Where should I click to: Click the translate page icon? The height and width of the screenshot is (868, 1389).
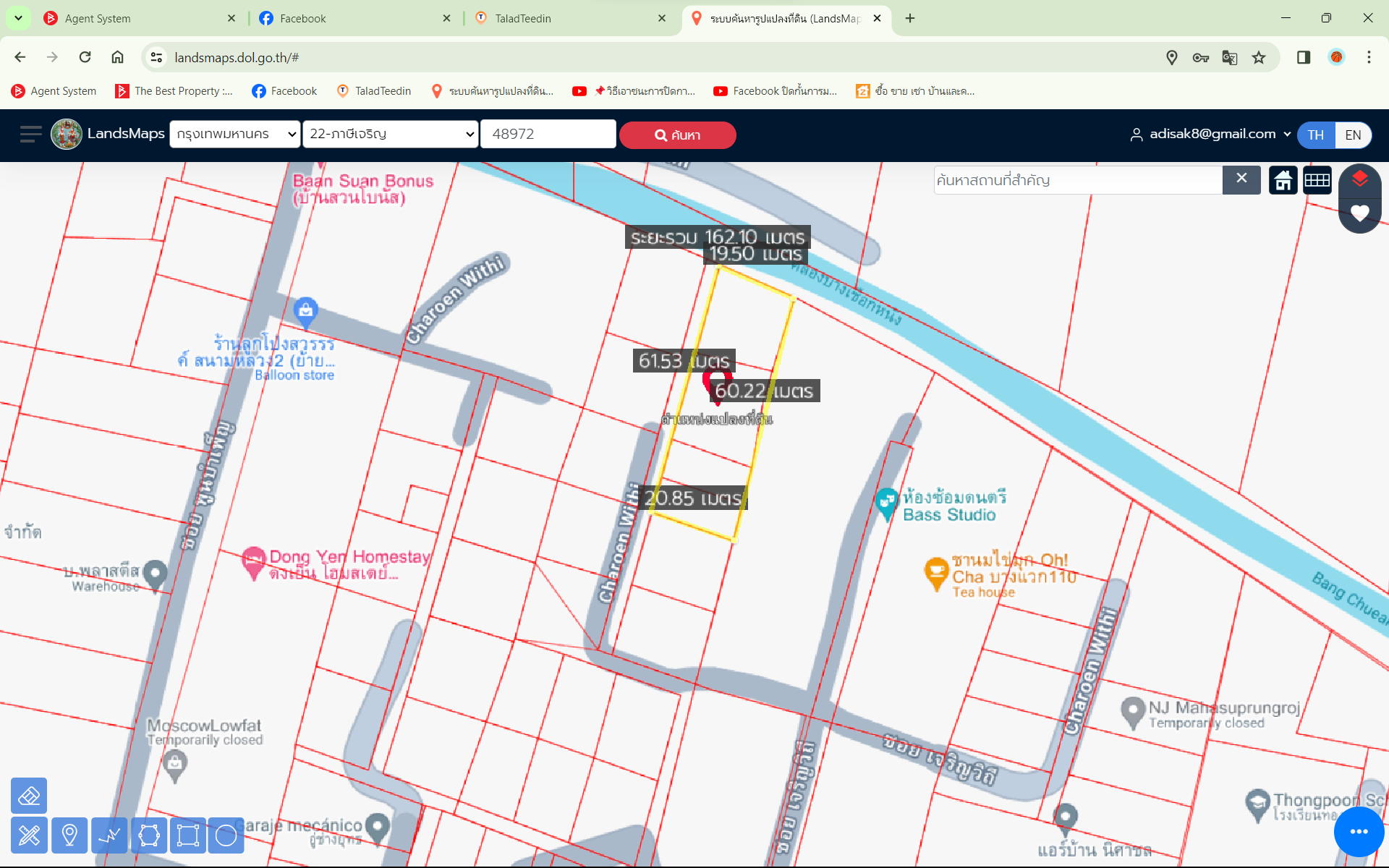click(1230, 57)
